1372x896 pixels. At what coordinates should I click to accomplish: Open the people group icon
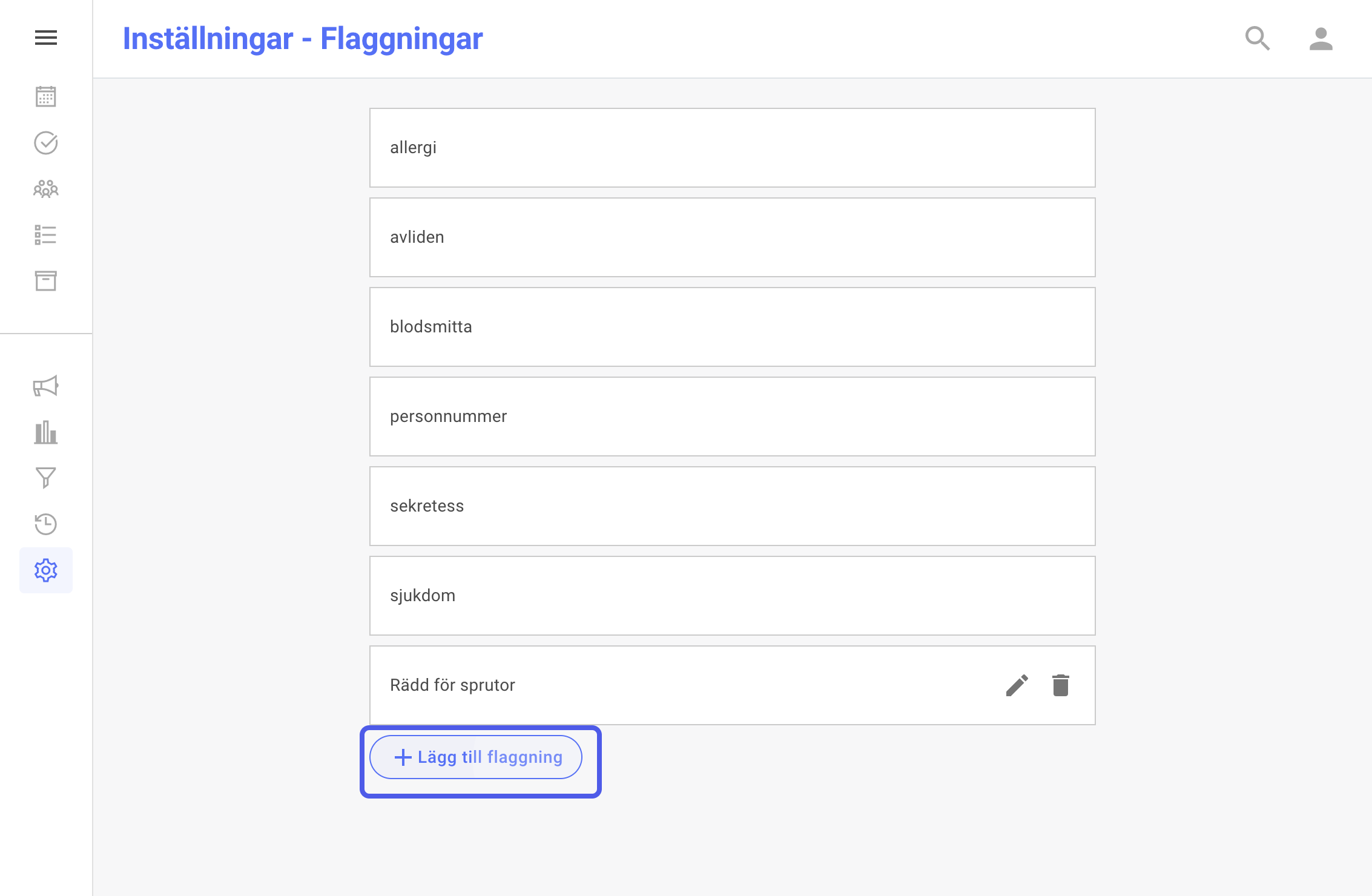click(x=46, y=189)
